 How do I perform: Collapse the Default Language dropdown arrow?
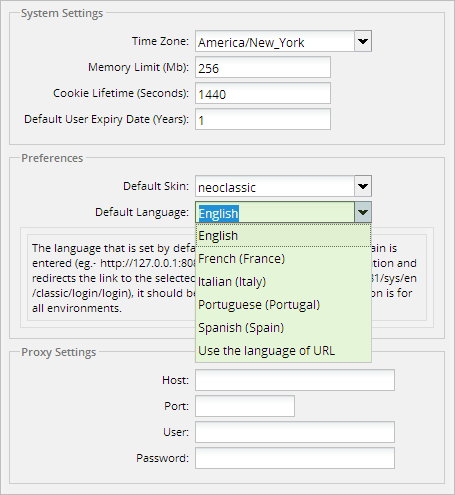coord(363,212)
